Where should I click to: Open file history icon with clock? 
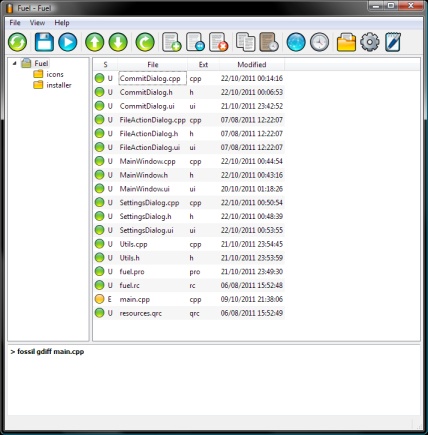(269, 42)
